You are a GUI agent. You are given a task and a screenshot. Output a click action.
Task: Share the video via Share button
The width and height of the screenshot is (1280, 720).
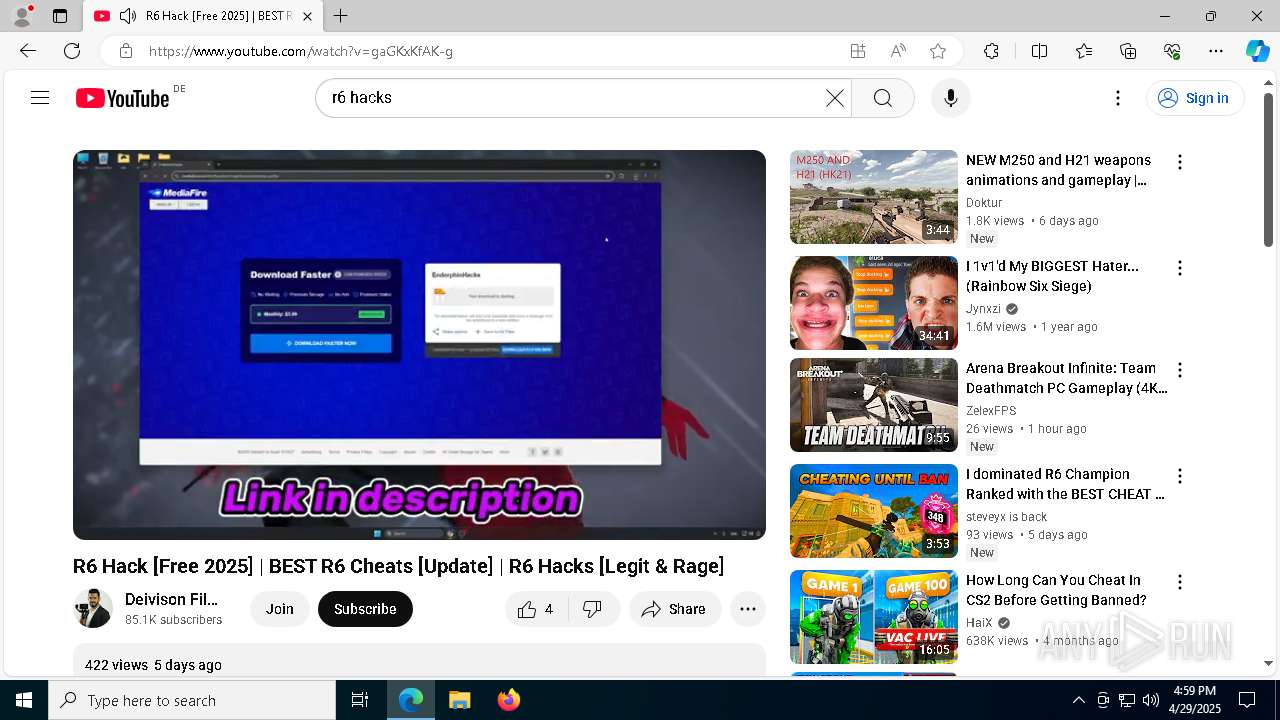pos(675,609)
